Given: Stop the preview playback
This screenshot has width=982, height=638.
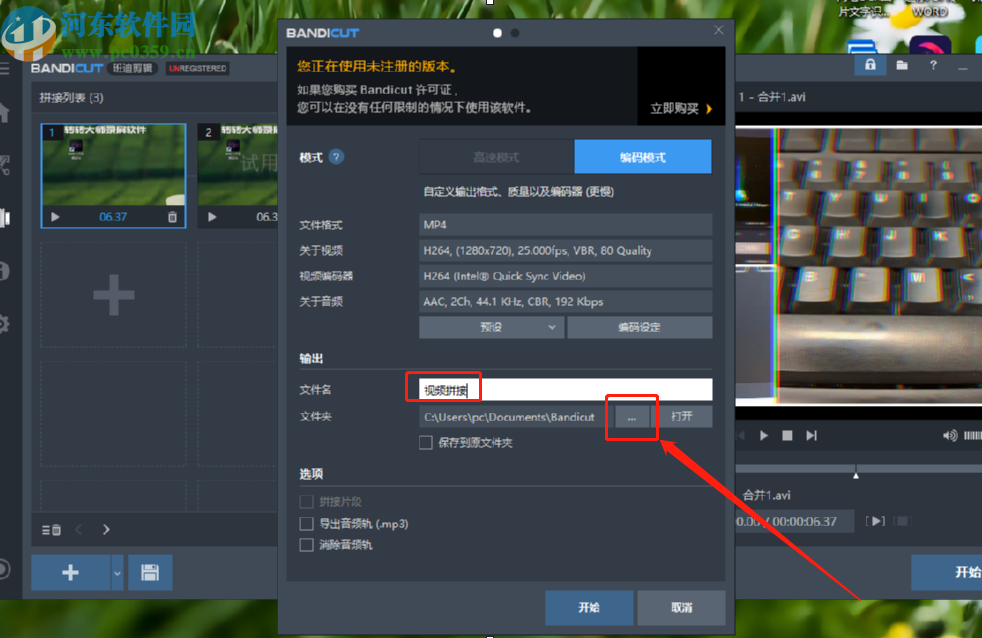Looking at the screenshot, I should [787, 435].
